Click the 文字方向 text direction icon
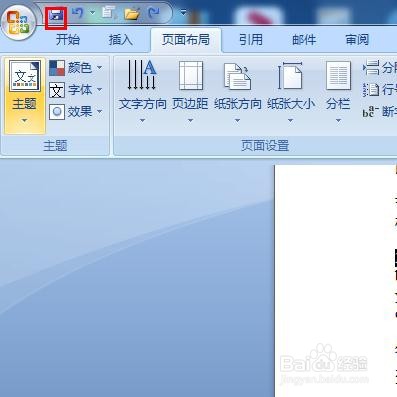The height and width of the screenshot is (397, 397). click(x=142, y=75)
